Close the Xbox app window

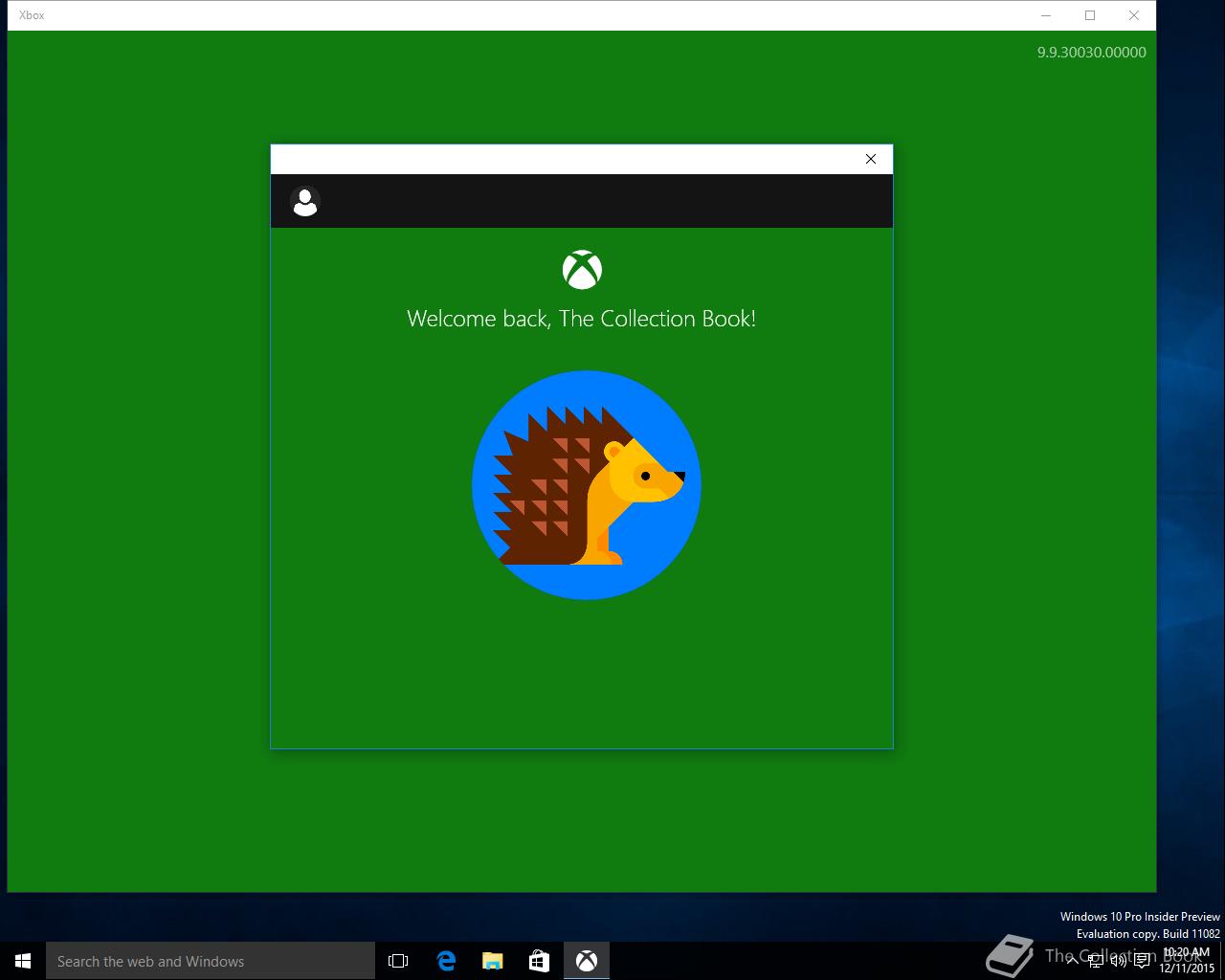[x=1134, y=15]
